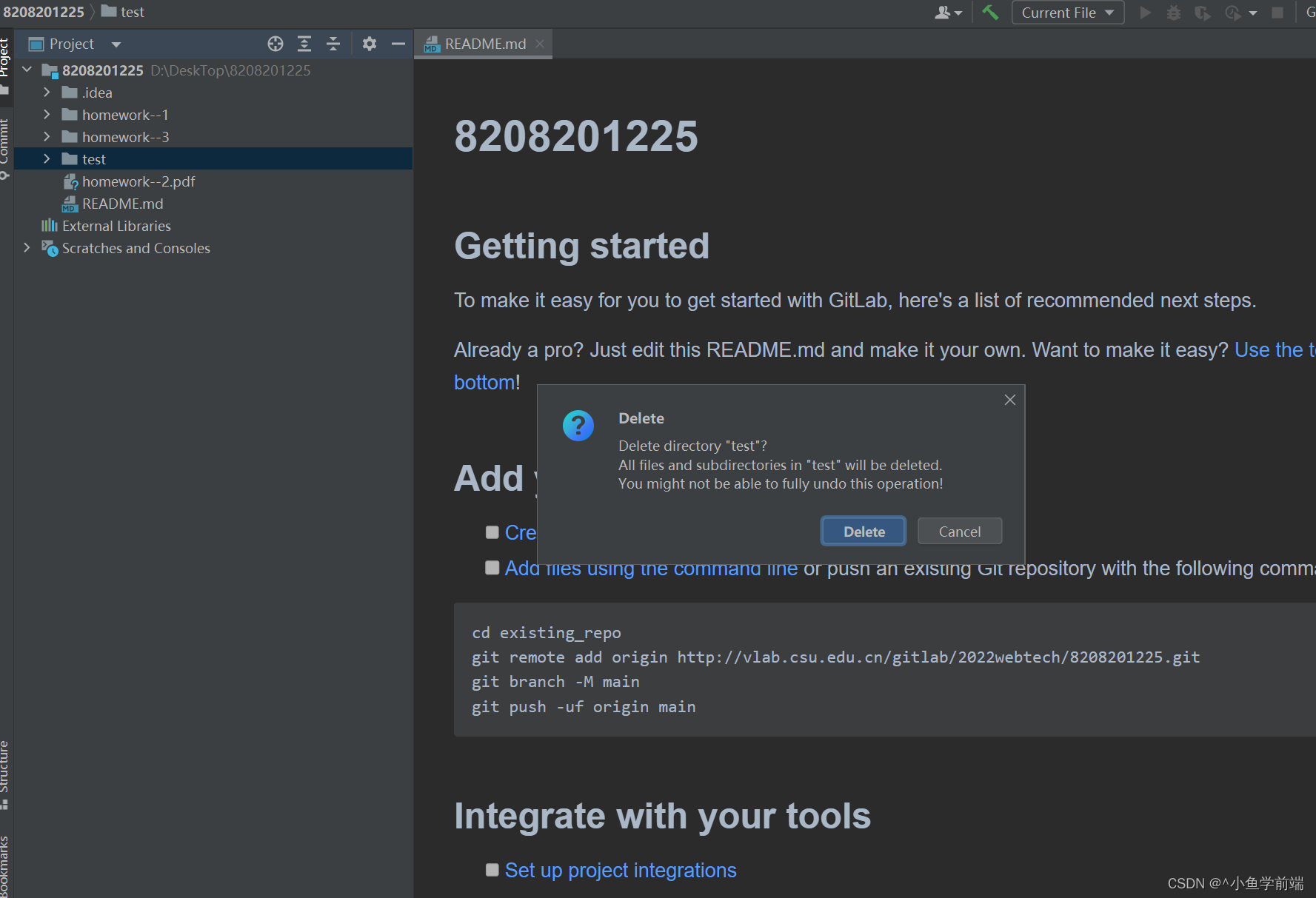Select the highlighted test folder row
Image resolution: width=1316 pixels, height=898 pixels.
[213, 158]
